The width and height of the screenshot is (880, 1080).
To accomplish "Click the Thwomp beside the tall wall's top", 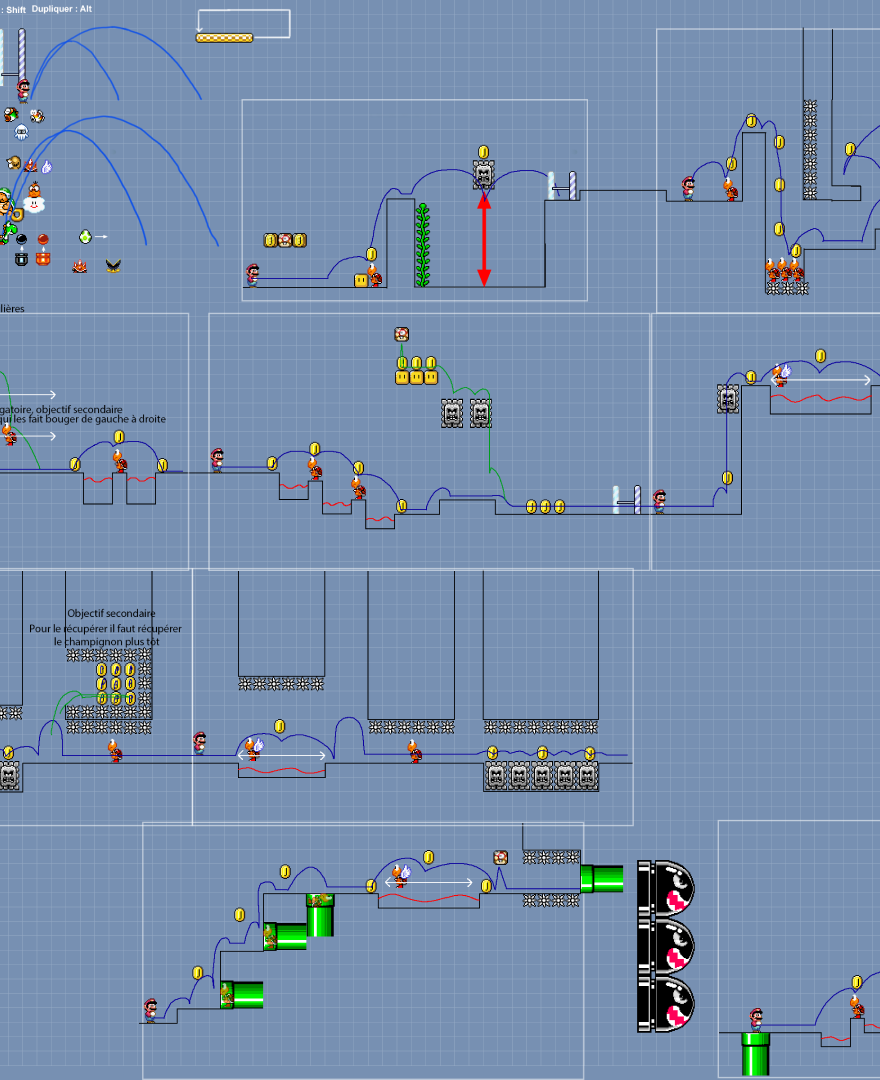I will [728, 398].
